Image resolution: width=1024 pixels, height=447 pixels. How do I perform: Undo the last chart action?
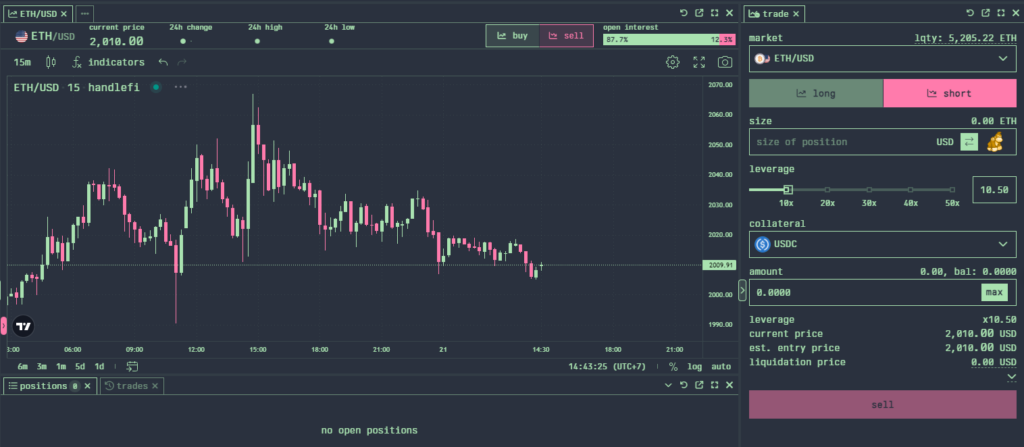(x=163, y=62)
